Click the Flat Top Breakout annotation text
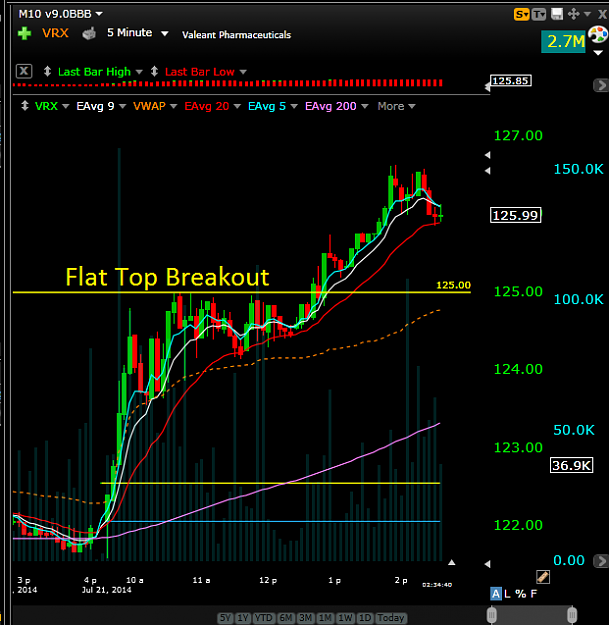609x625 pixels. (x=167, y=277)
